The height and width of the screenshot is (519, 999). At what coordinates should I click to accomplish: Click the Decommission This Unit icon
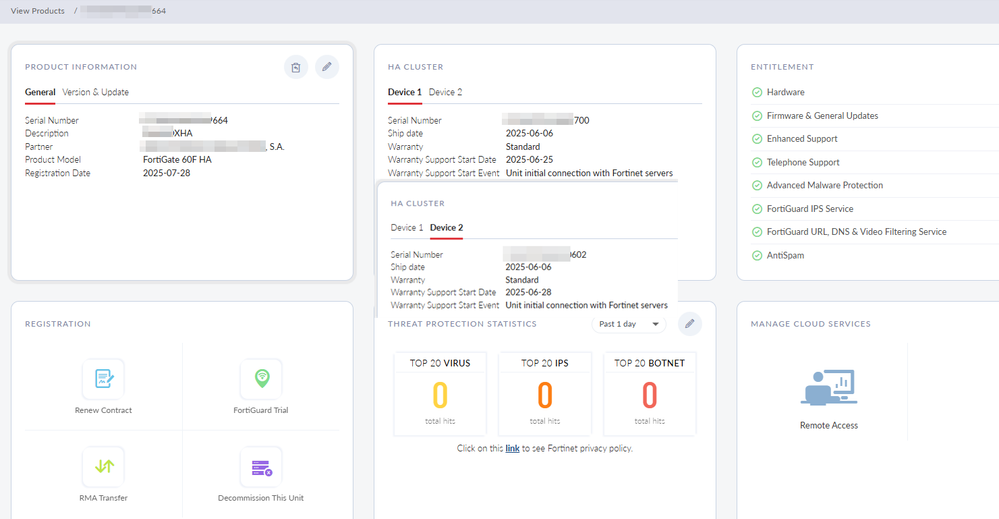point(261,466)
